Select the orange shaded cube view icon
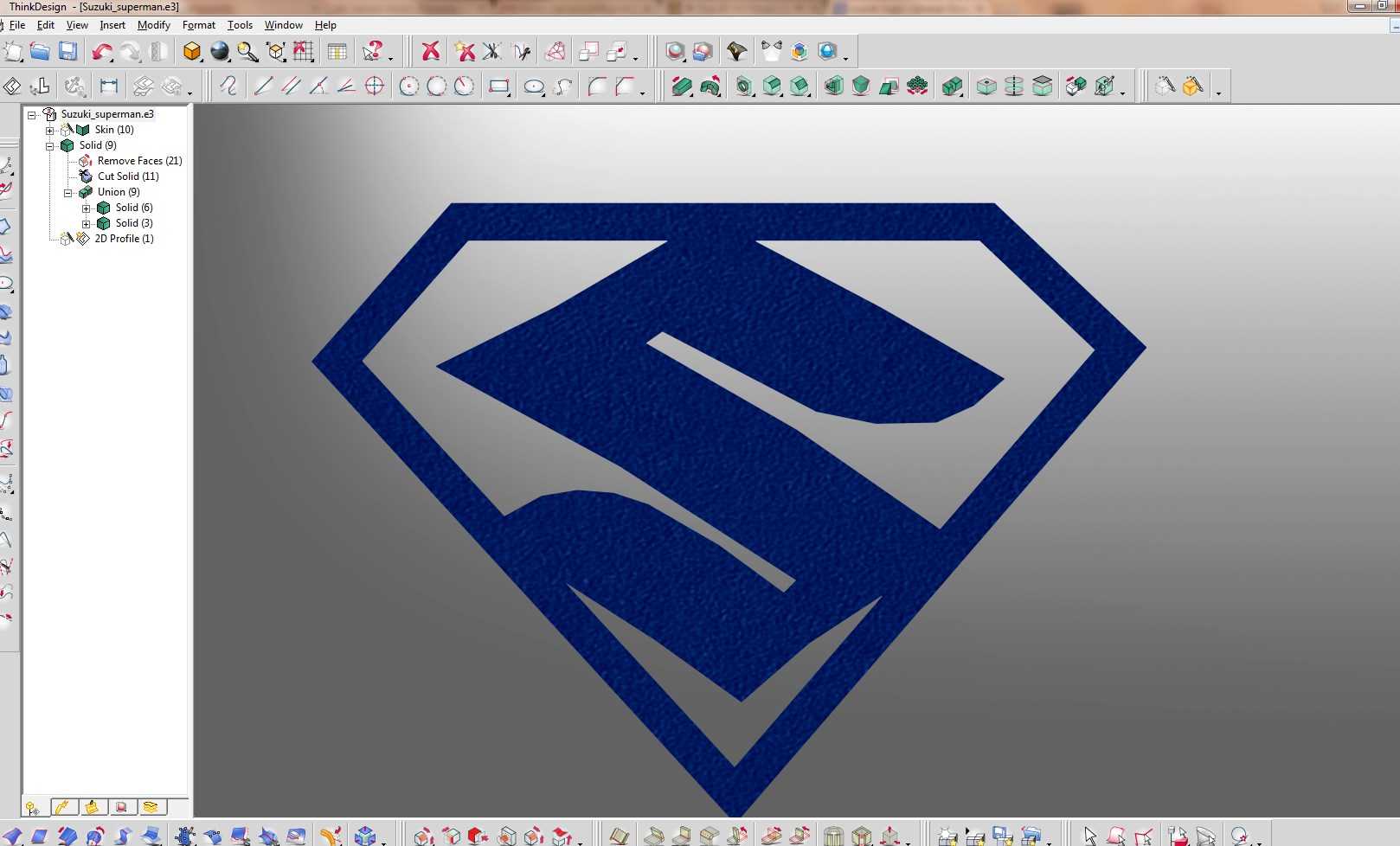The image size is (1400, 846). pyautogui.click(x=192, y=52)
